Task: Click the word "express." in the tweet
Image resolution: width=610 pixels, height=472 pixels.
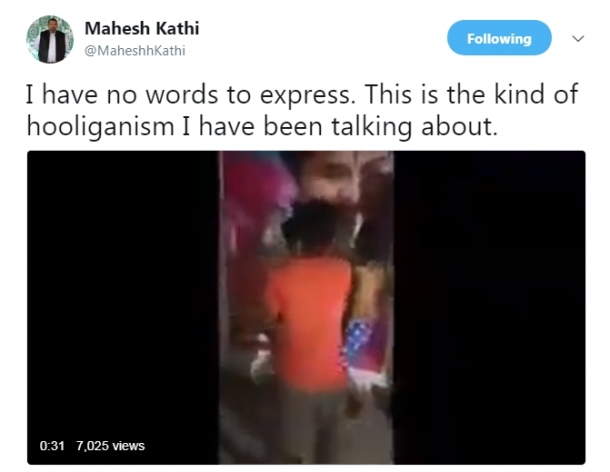Action: click(x=308, y=95)
